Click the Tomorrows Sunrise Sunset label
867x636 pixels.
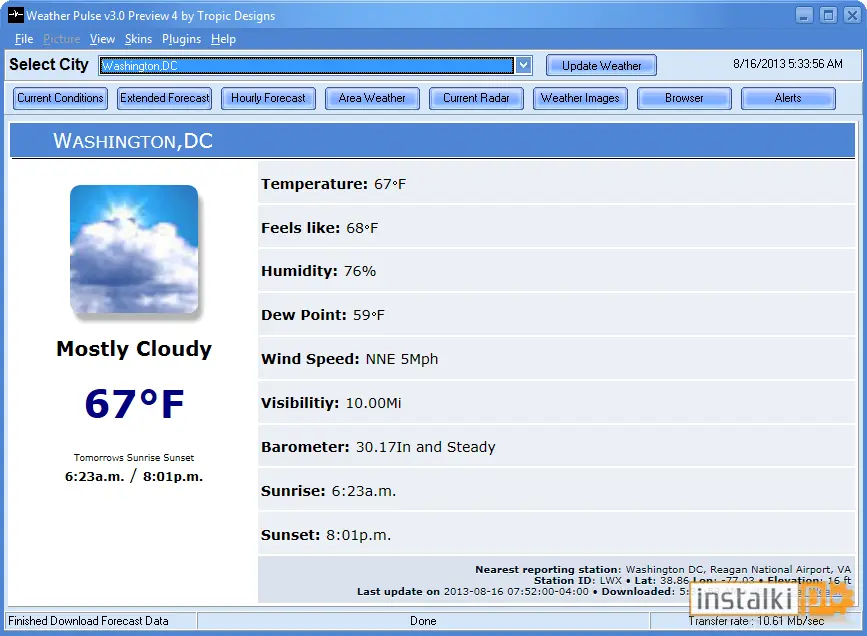coord(134,458)
